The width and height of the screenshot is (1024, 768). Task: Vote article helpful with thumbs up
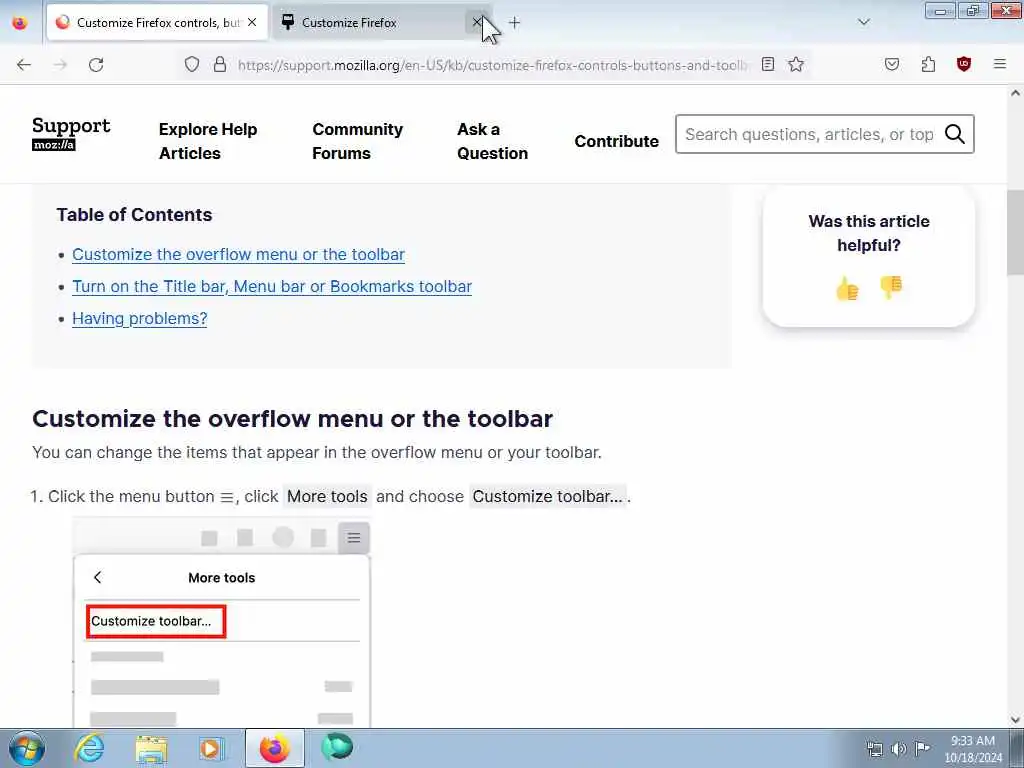point(847,288)
